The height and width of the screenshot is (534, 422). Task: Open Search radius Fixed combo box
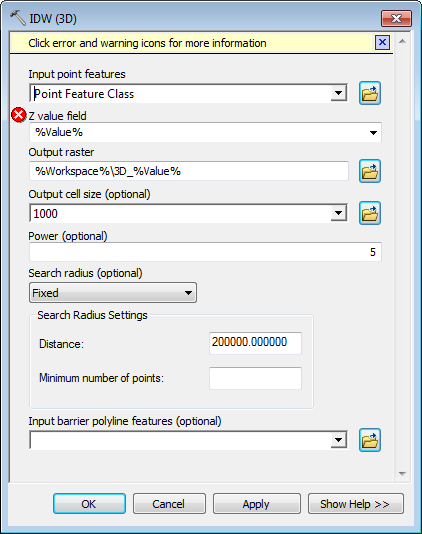click(x=113, y=293)
